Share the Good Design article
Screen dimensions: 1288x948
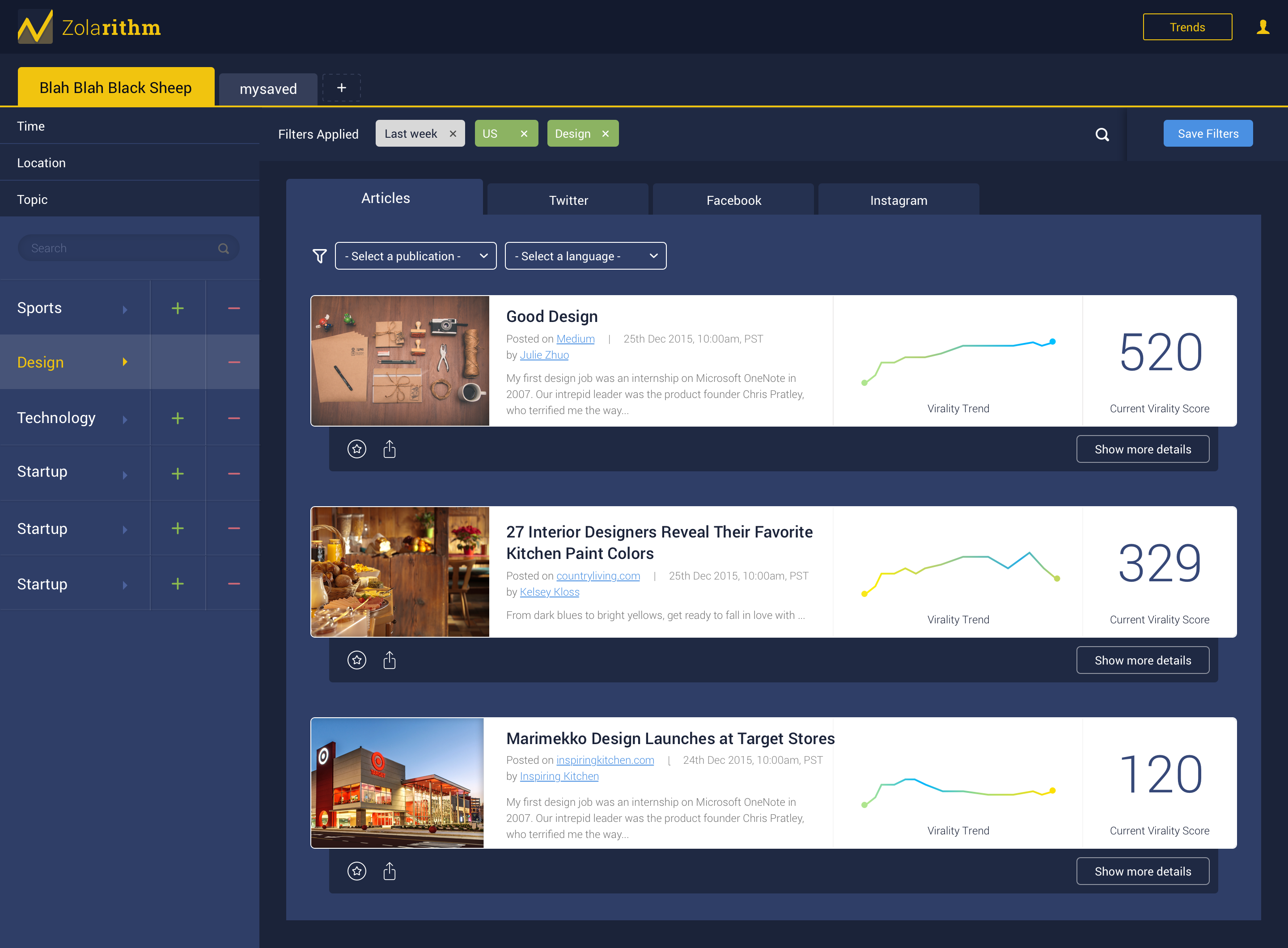pos(389,449)
